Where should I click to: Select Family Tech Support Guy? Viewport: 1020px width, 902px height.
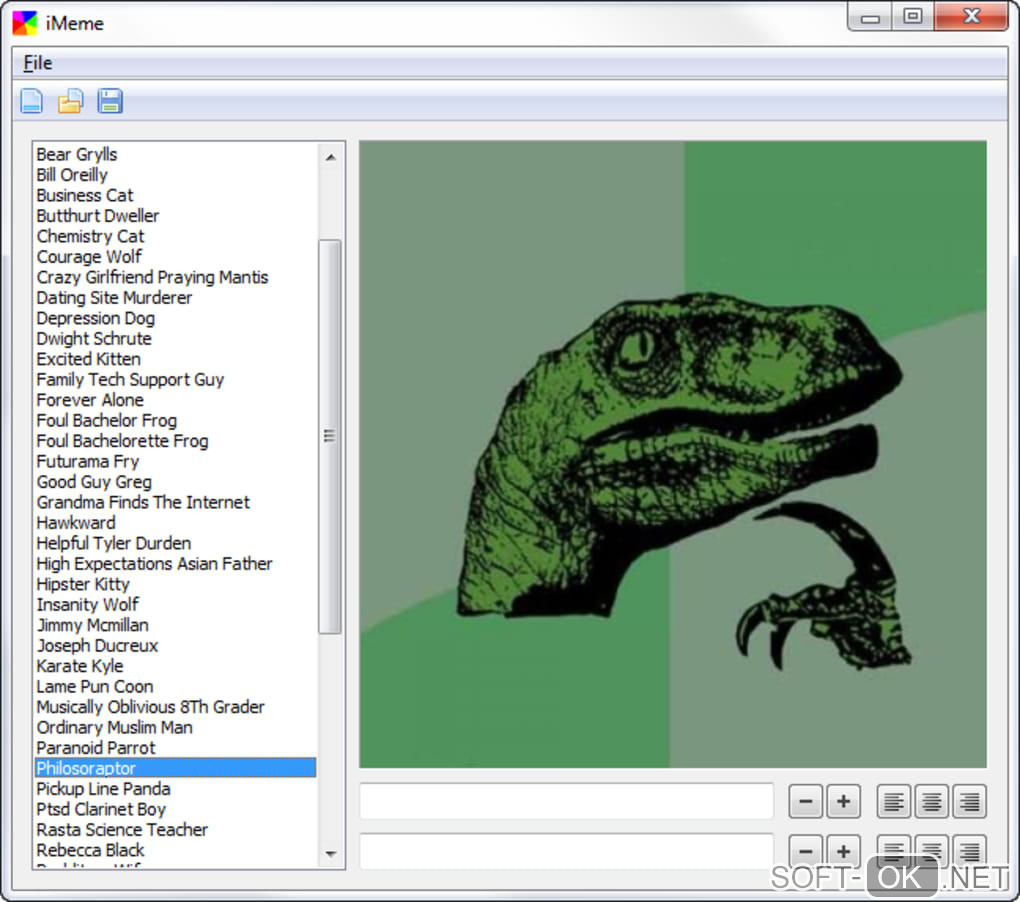pos(175,380)
